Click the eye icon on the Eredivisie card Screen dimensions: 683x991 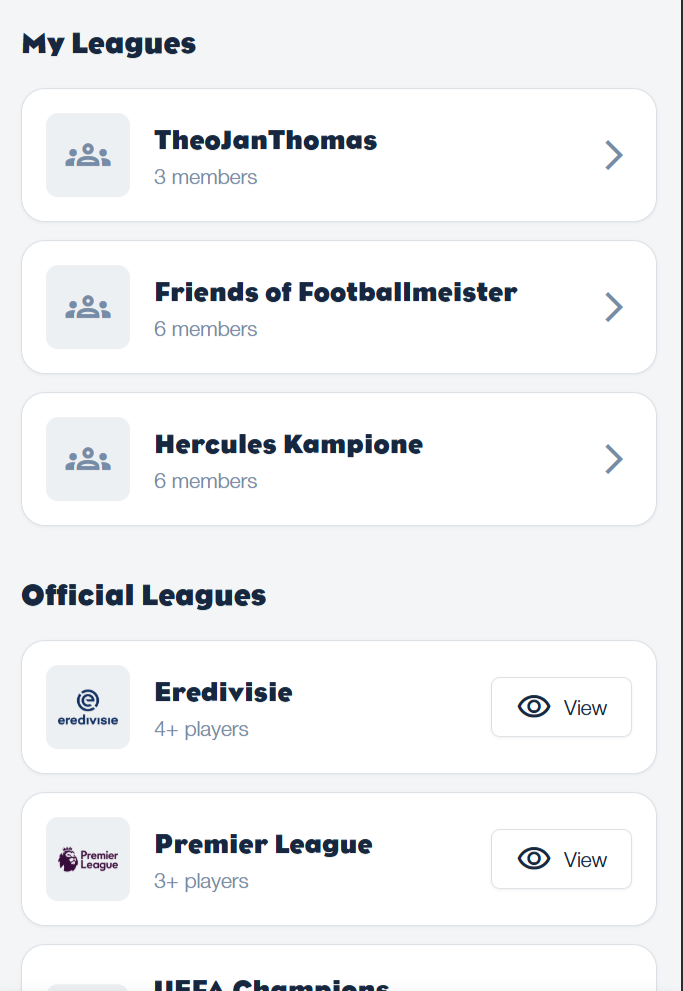click(x=534, y=707)
